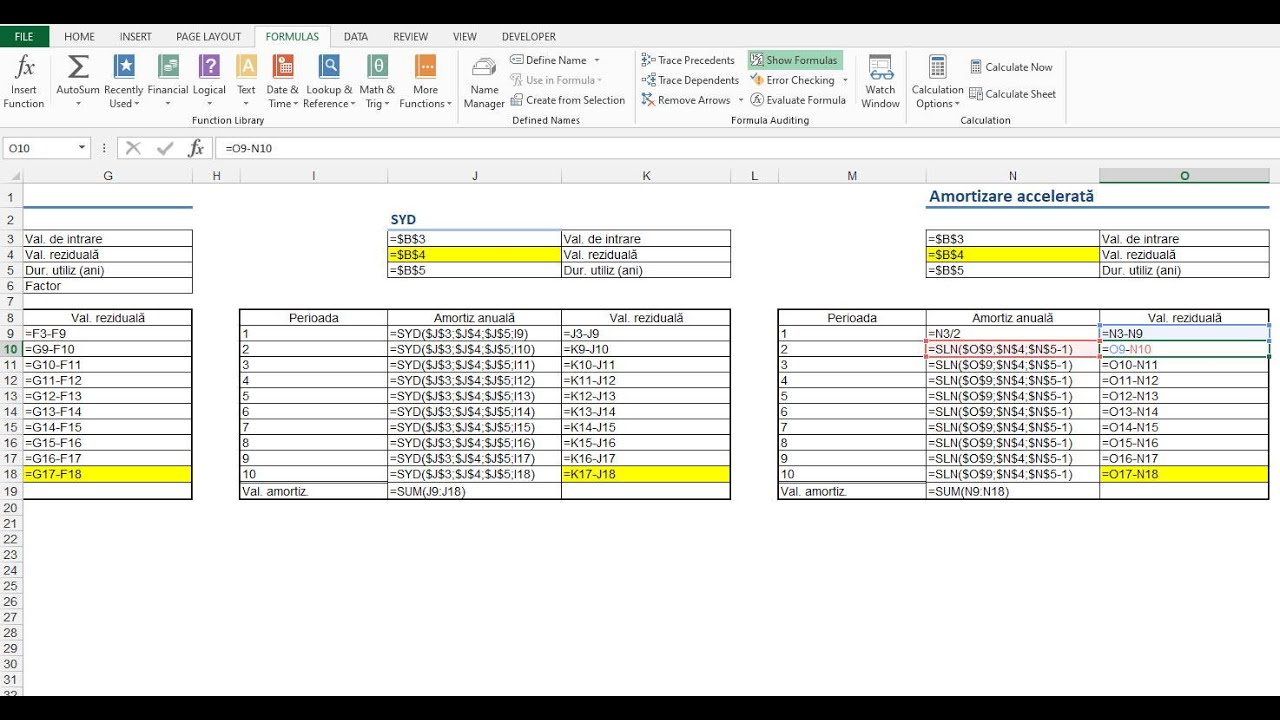Select cell containing =N3-N9
Image resolution: width=1280 pixels, height=720 pixels.
click(1185, 334)
